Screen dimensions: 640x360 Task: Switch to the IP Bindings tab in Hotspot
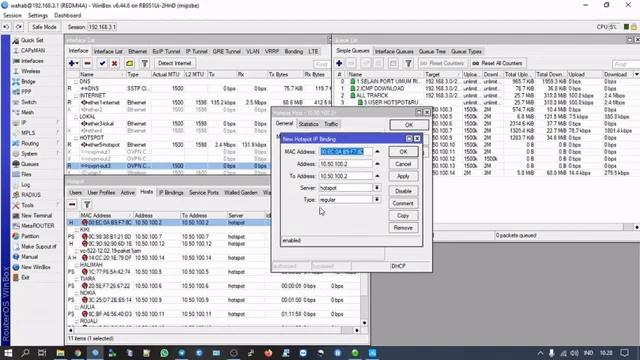point(171,192)
